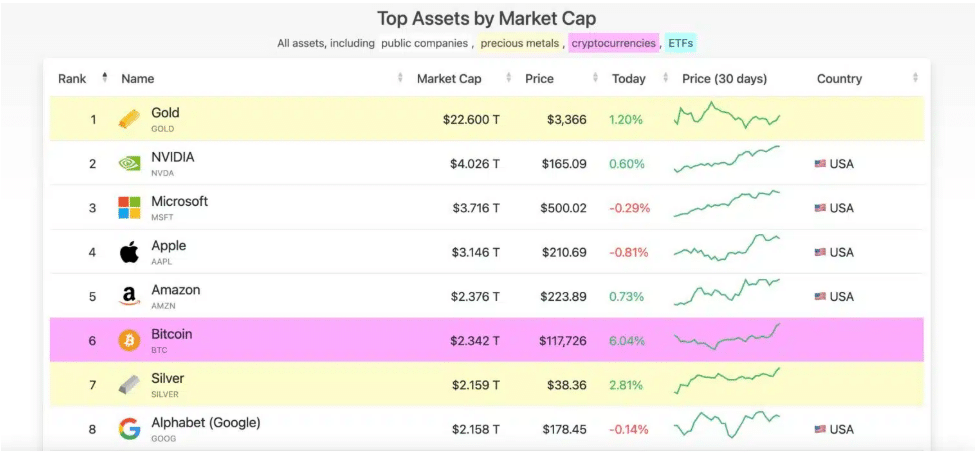975x454 pixels.
Task: Click the USA flag in Alphabet row
Action: tap(820, 429)
